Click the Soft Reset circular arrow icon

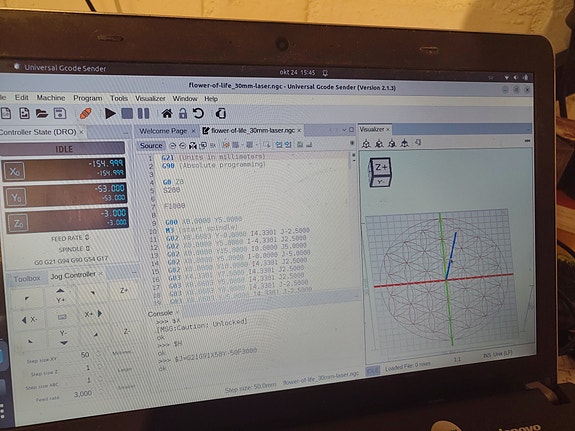click(x=198, y=113)
